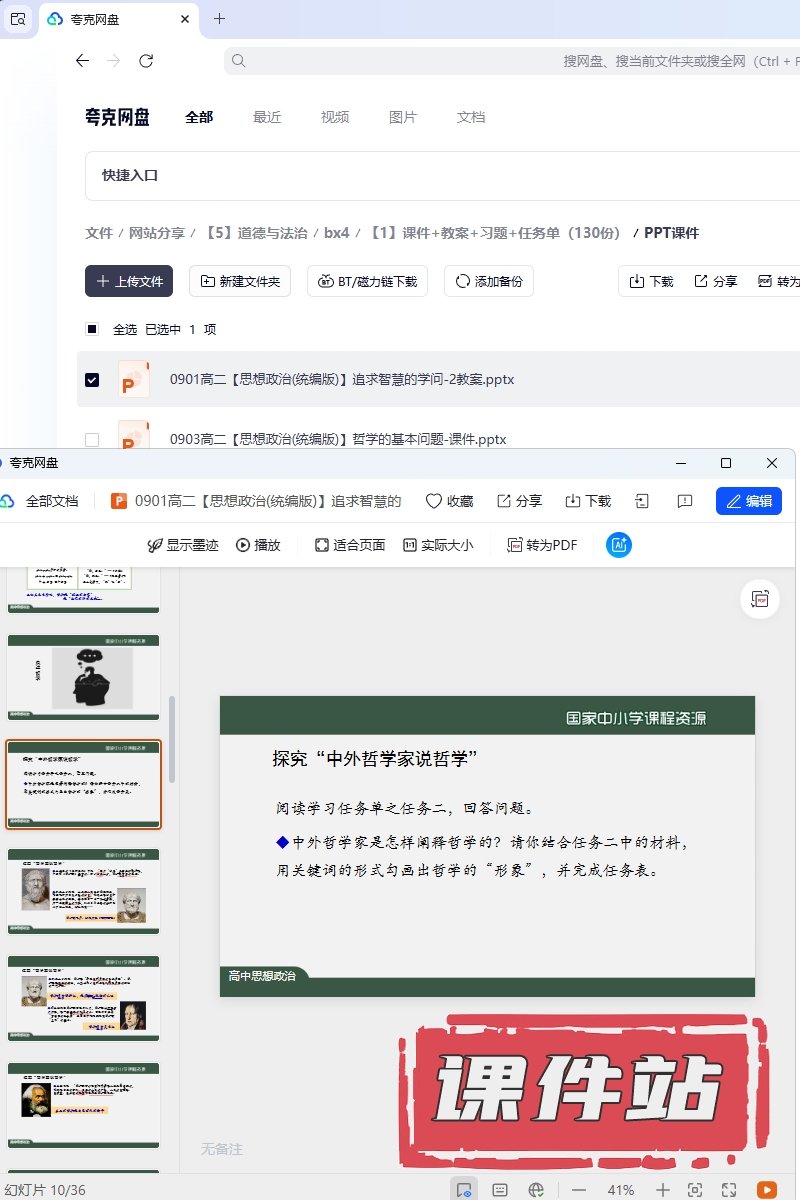Image resolution: width=800 pixels, height=1200 pixels.
Task: Open the notes panel icon in status bar
Action: pyautogui.click(x=500, y=1190)
